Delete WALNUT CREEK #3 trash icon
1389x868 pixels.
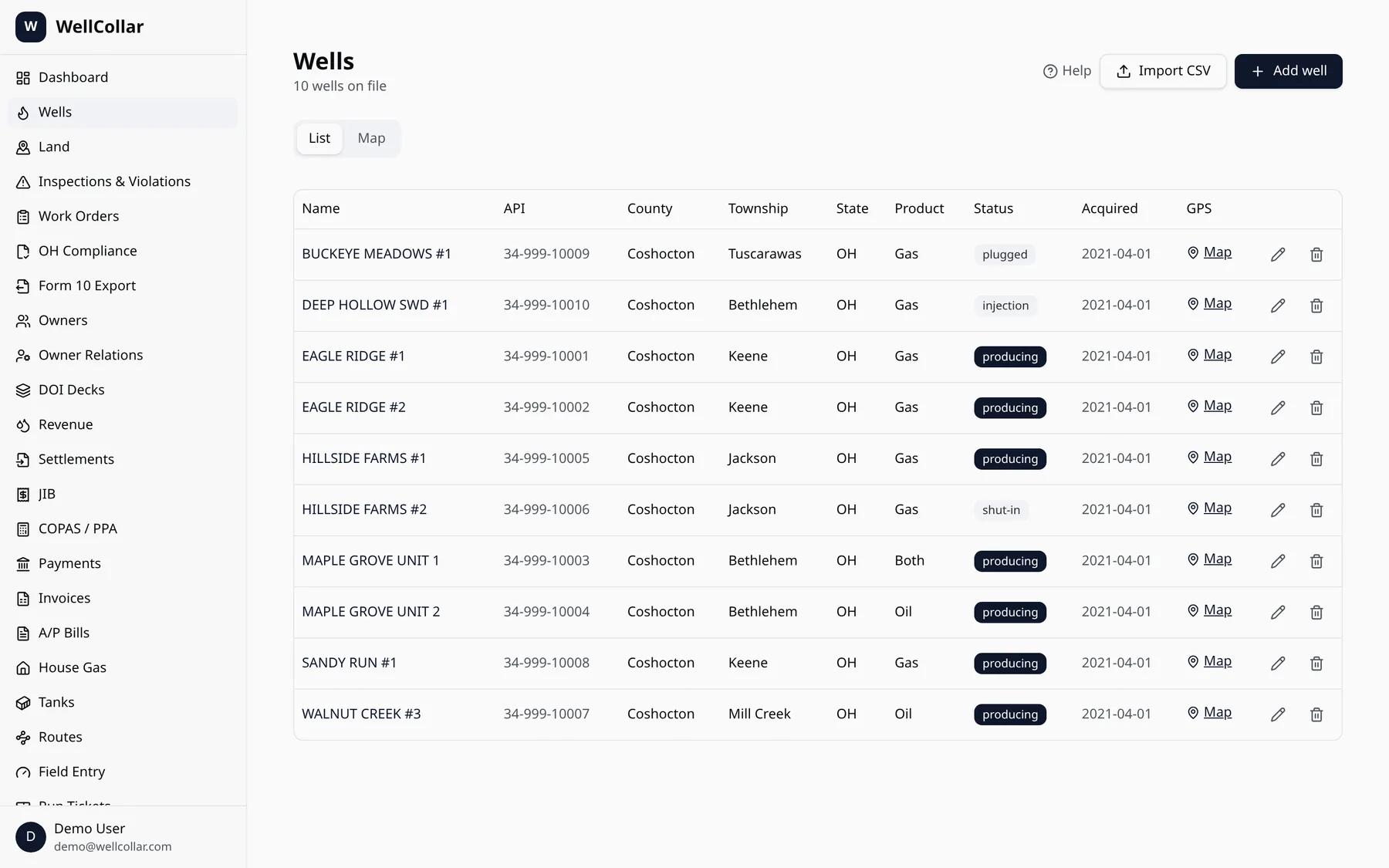(x=1316, y=714)
